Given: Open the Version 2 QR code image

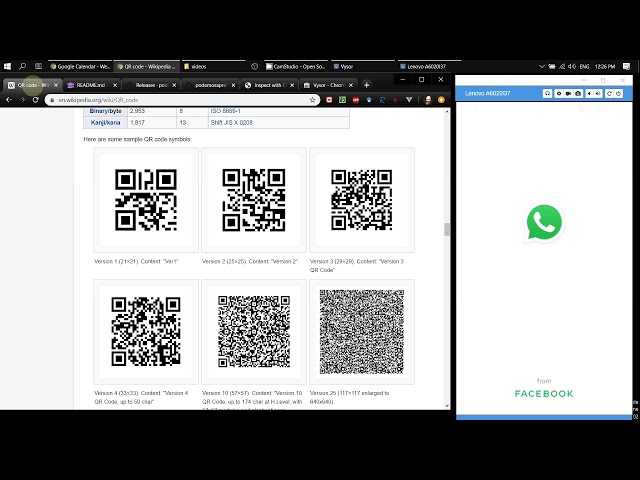Looking at the screenshot, I should tap(254, 200).
